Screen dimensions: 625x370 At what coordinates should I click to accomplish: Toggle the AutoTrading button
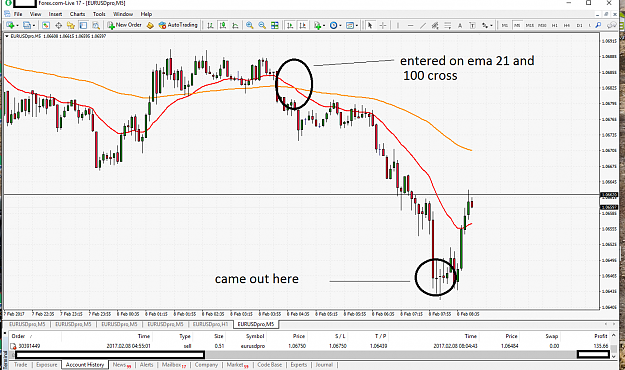(178, 25)
